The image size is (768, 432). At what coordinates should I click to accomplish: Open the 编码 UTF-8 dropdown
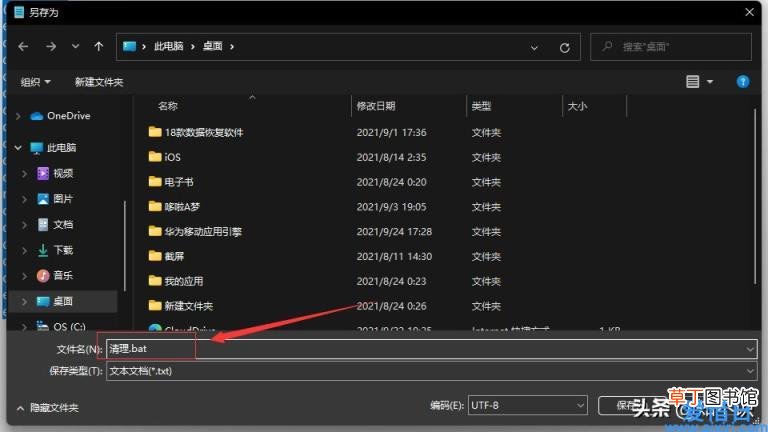click(x=528, y=406)
